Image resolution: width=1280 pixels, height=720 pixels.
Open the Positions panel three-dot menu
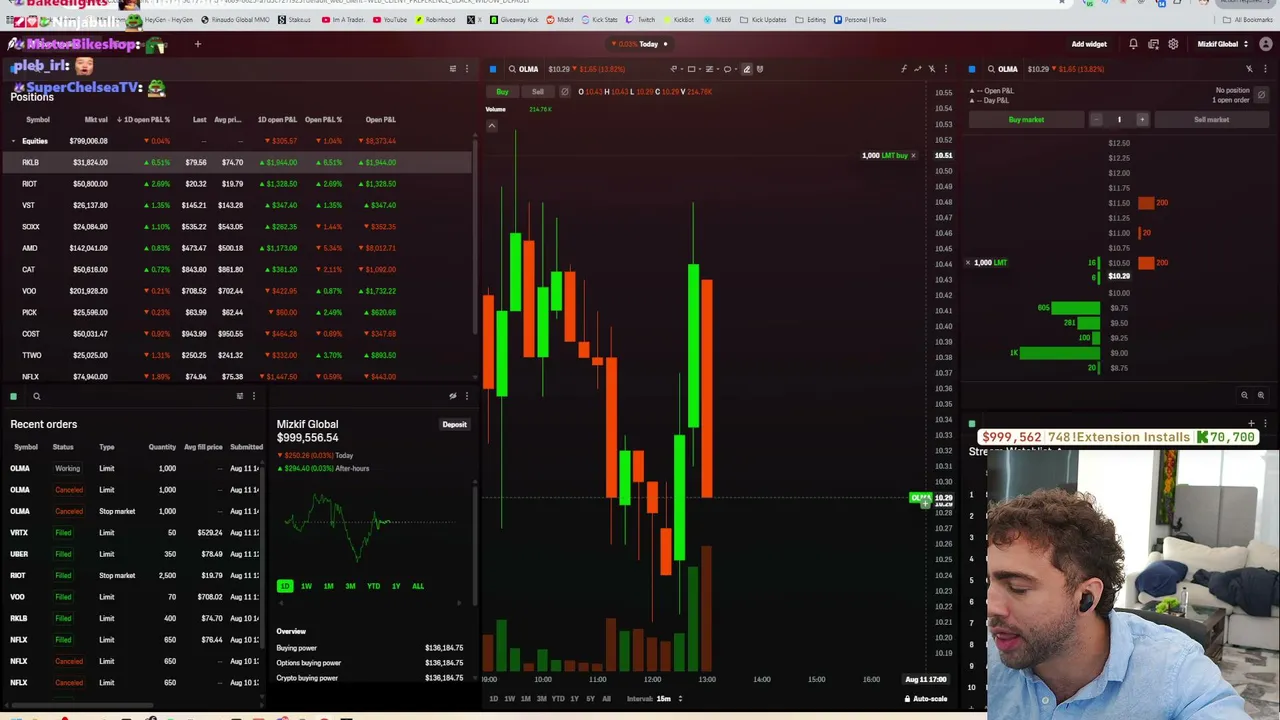coord(466,69)
